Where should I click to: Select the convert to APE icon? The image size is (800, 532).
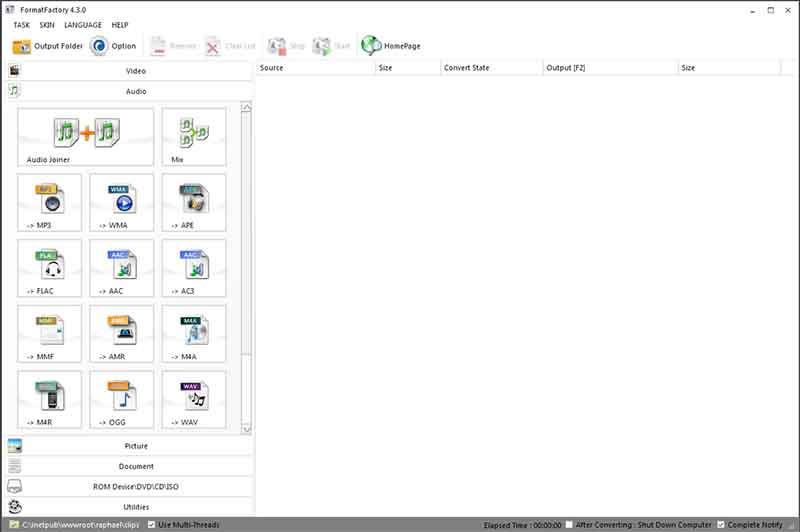click(194, 202)
